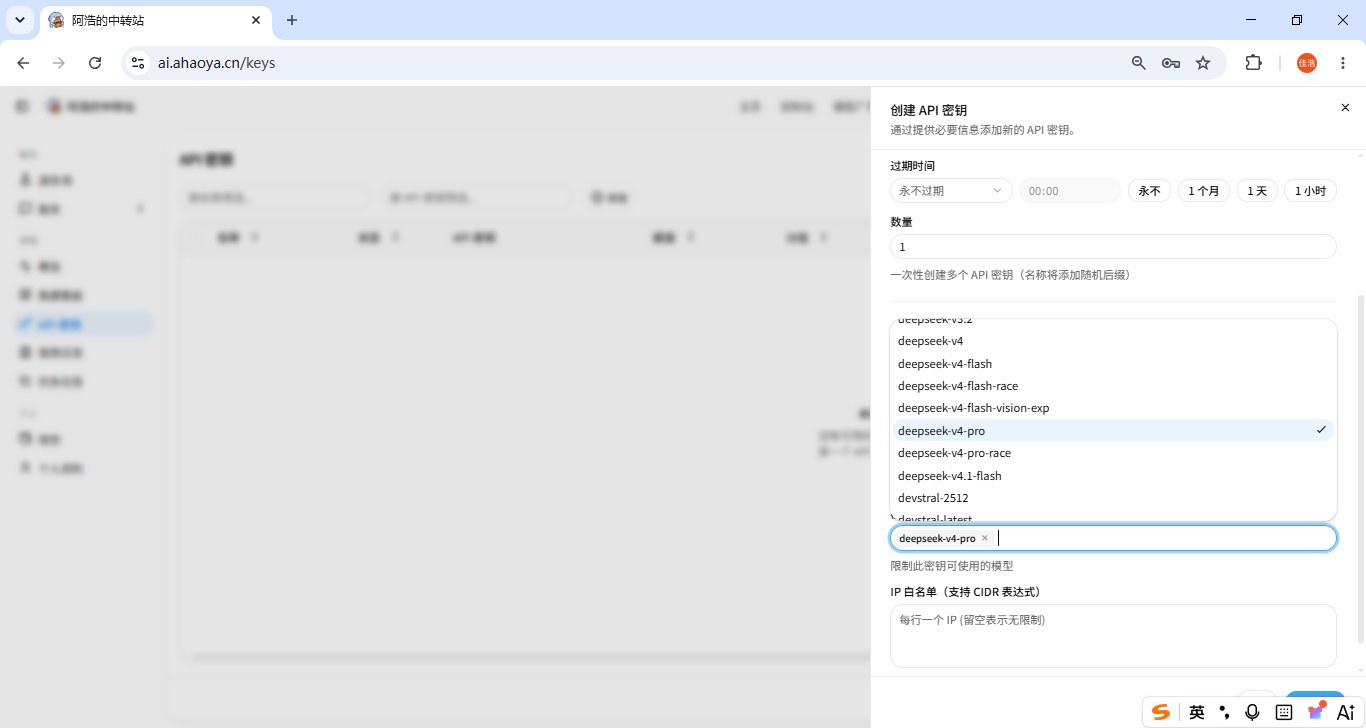1366x728 pixels.
Task: Remove the deepseek-v4-pro tag
Action: pyautogui.click(x=985, y=538)
